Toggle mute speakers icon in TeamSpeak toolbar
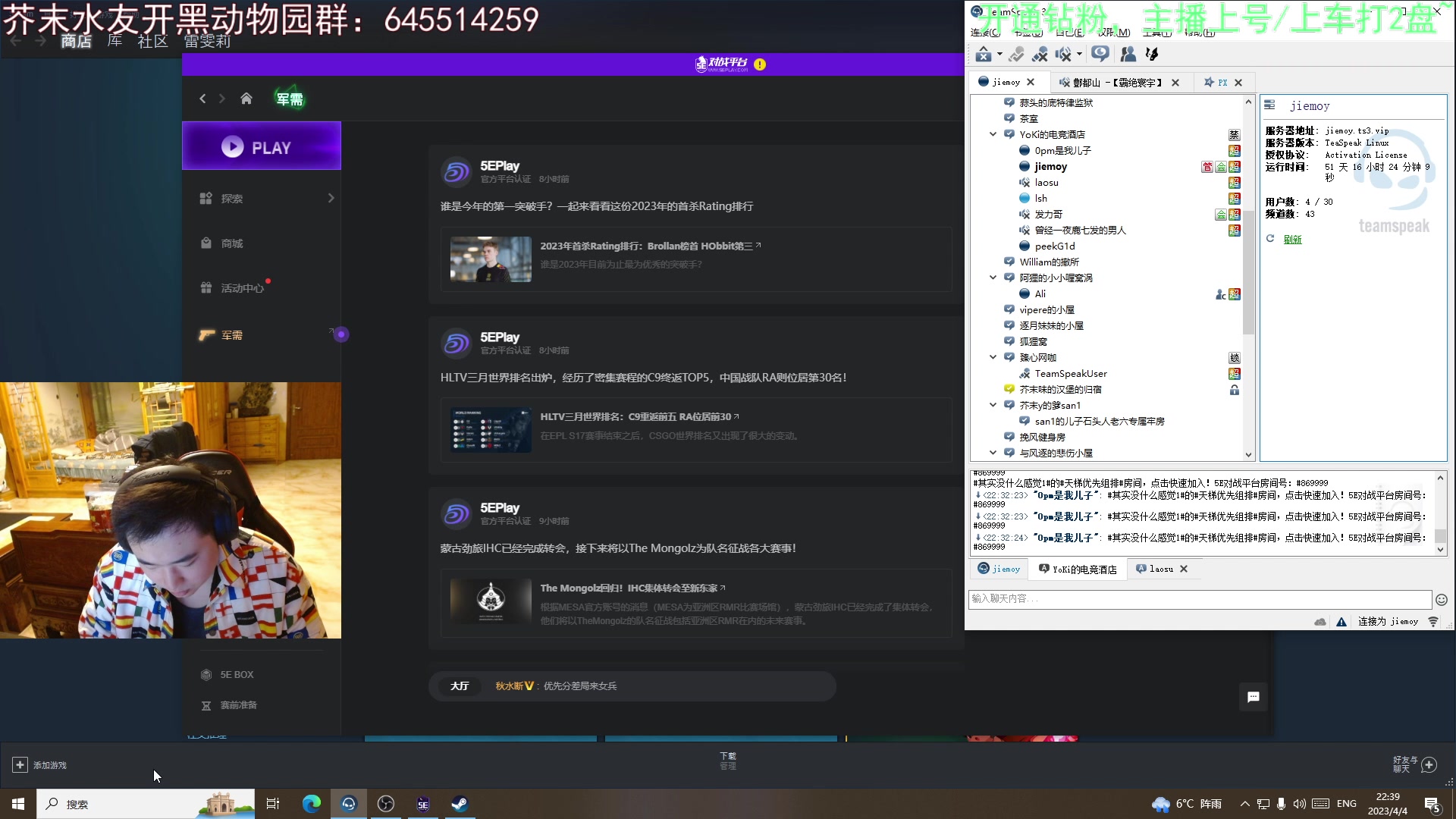Screen dimensions: 1456x819 [x=1063, y=55]
